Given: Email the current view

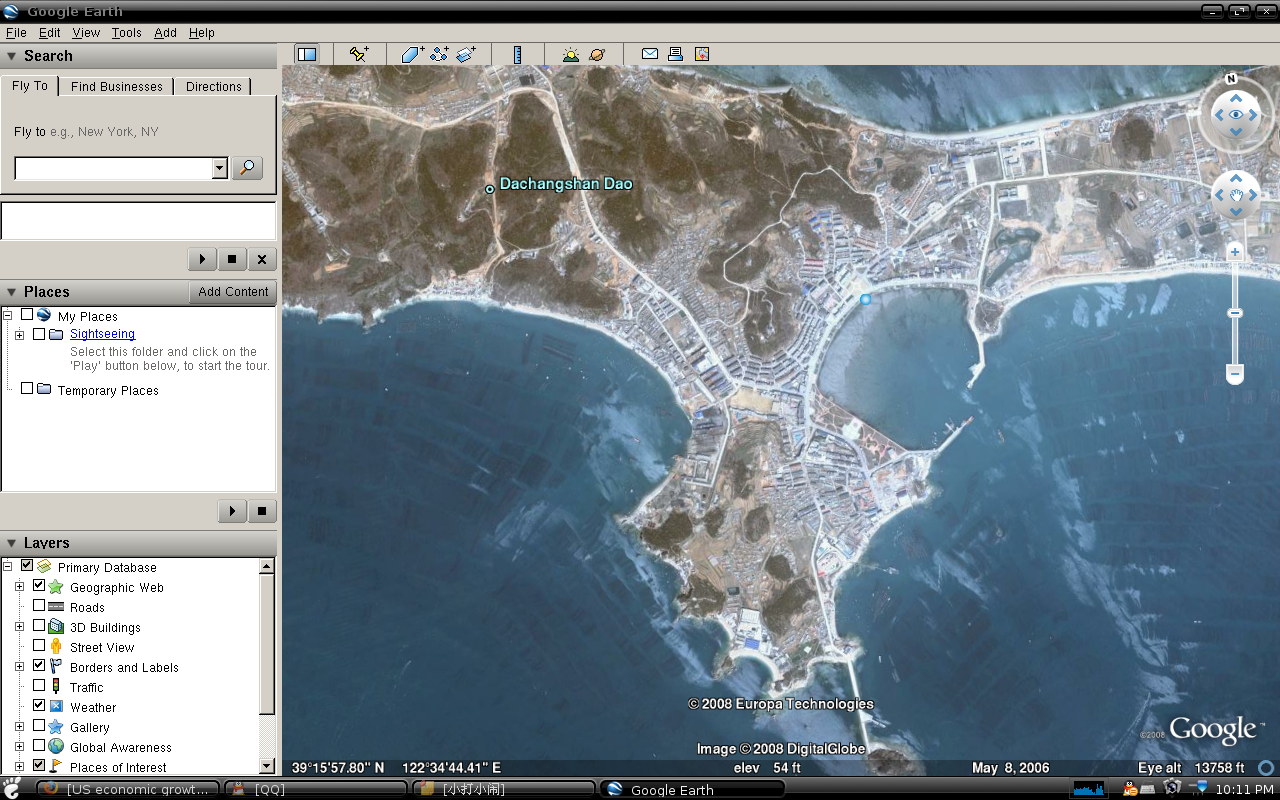Looking at the screenshot, I should coord(650,54).
